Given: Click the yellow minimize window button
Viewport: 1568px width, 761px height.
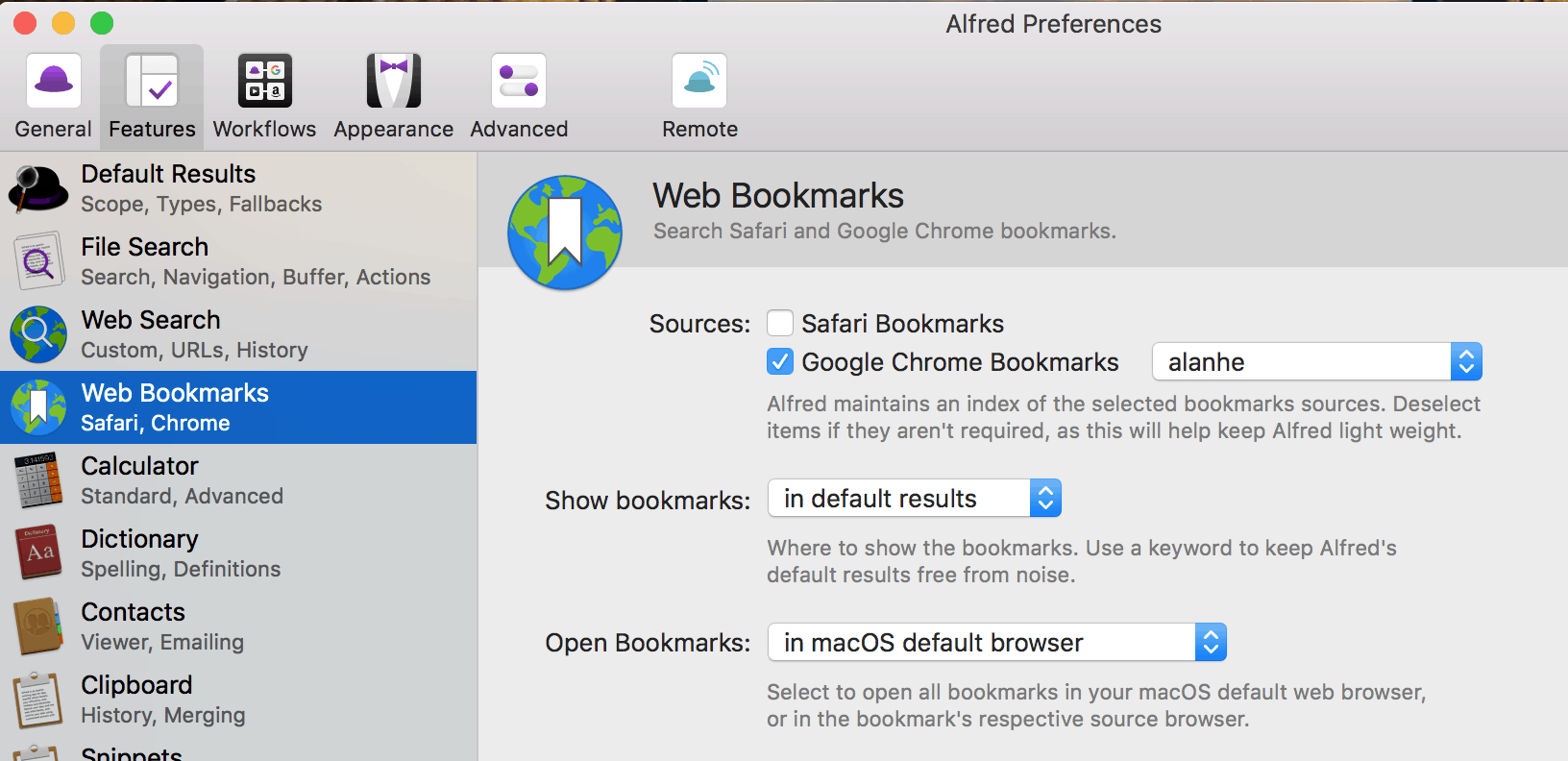Looking at the screenshot, I should coord(63,23).
